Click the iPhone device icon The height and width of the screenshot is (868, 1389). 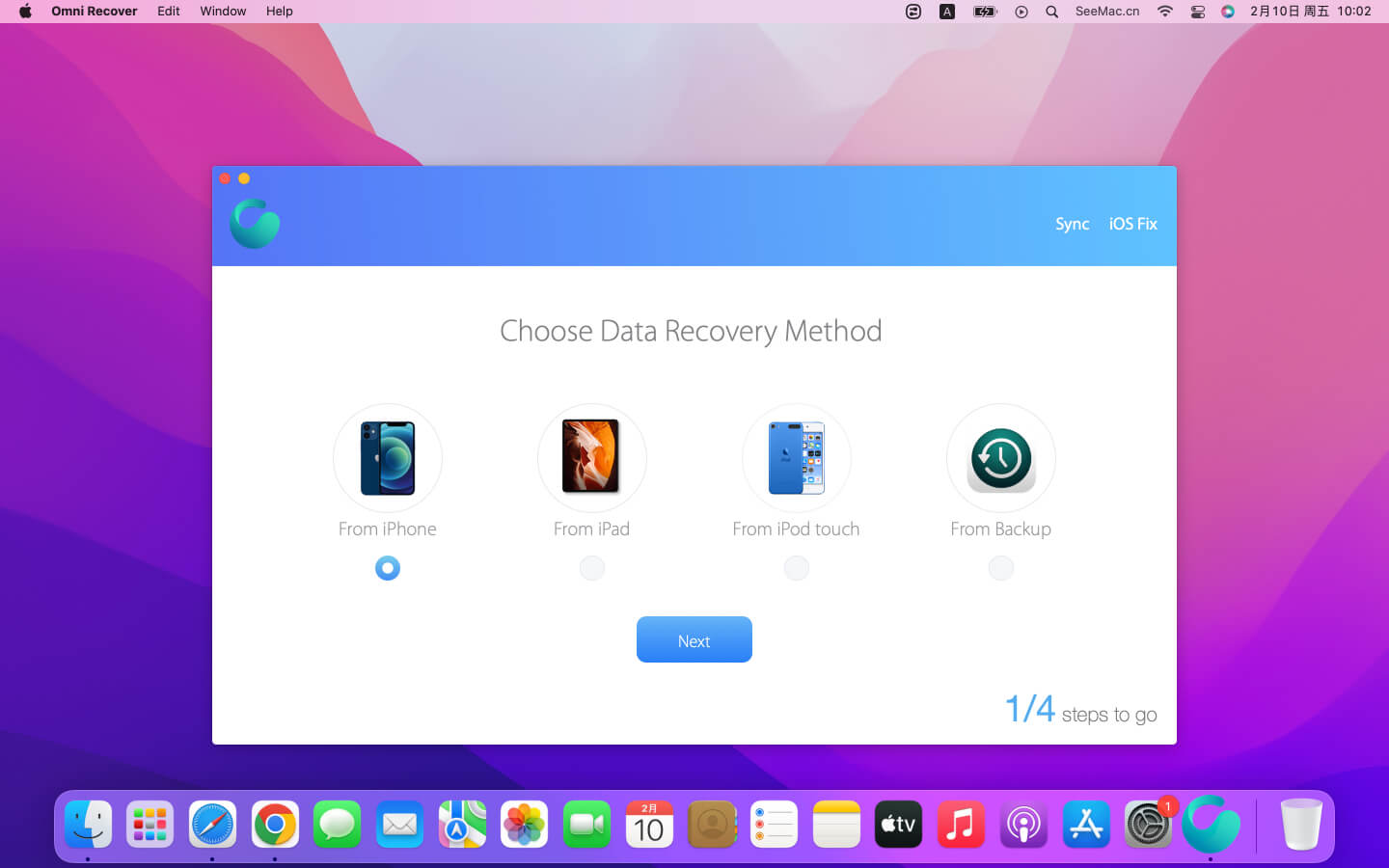[x=388, y=458]
